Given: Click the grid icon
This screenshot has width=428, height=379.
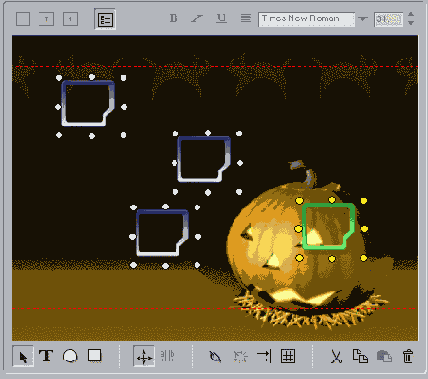Looking at the screenshot, I should click(288, 356).
